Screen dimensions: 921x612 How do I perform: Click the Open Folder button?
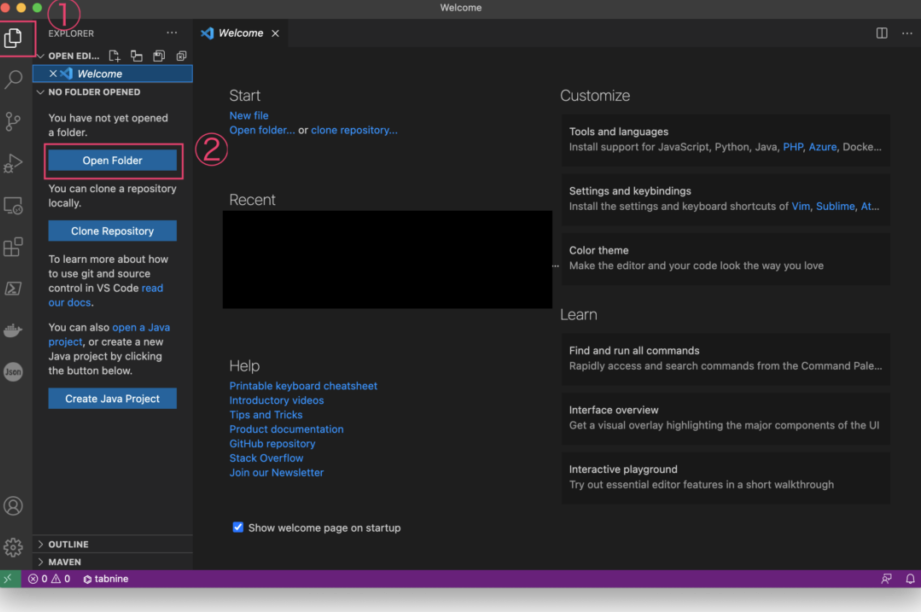click(112, 160)
